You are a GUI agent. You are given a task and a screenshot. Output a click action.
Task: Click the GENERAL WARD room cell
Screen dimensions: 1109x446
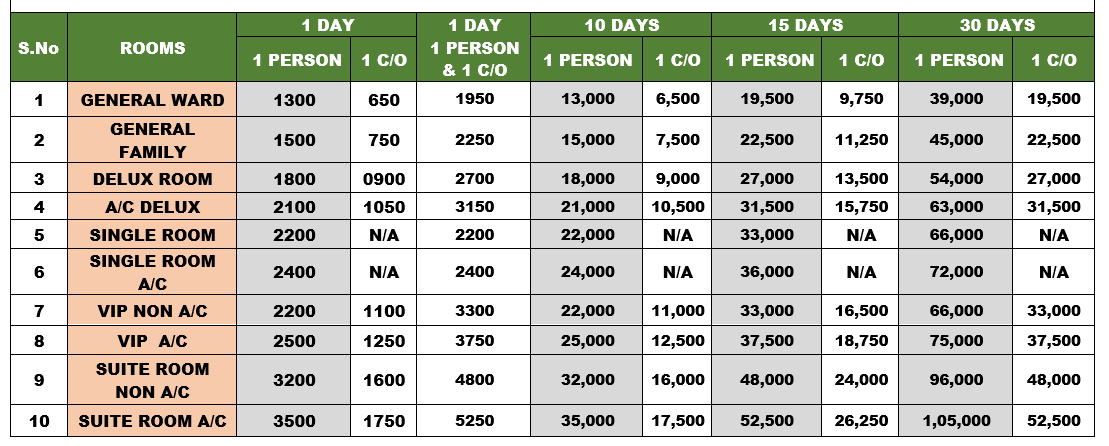click(x=153, y=100)
